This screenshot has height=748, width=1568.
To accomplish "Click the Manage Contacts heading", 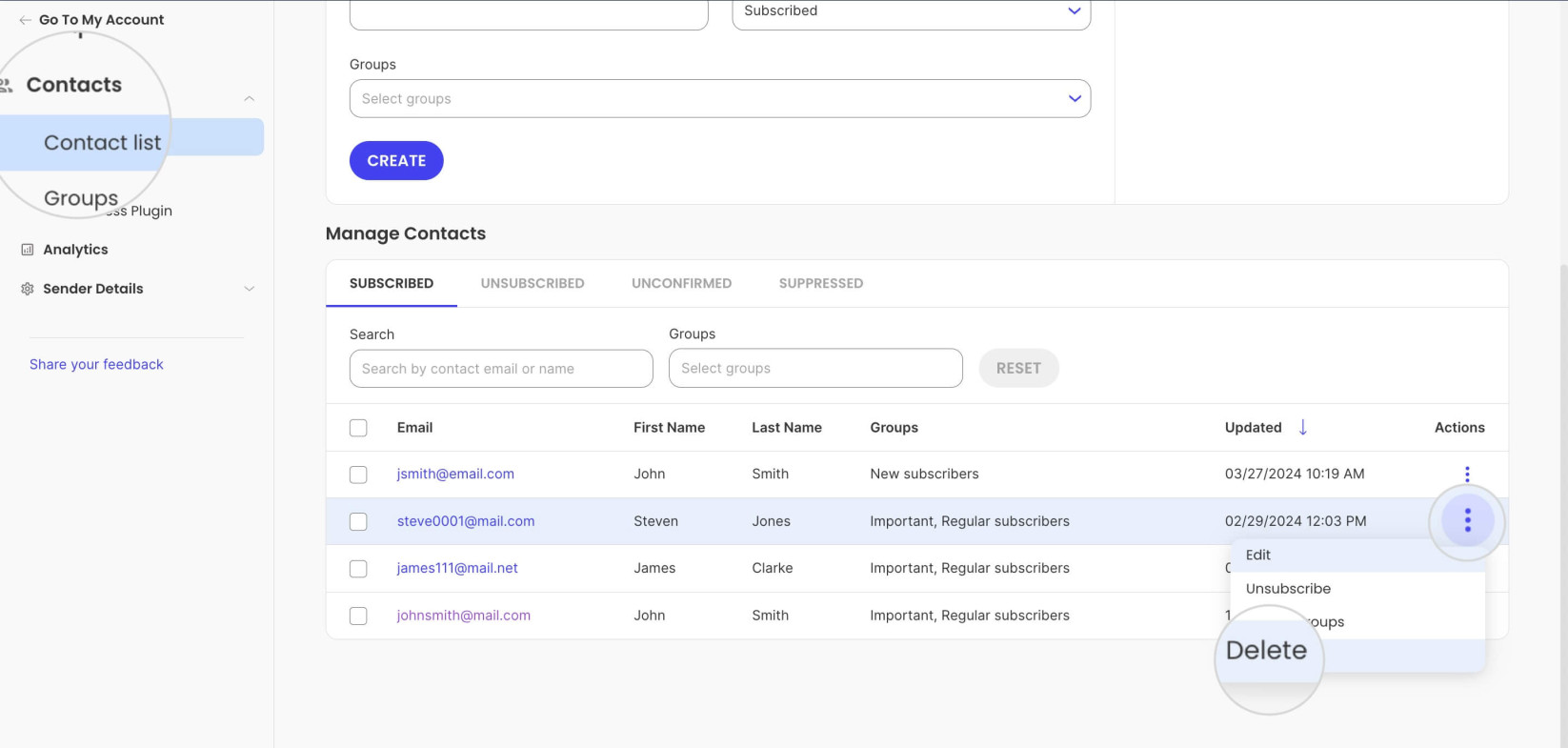I will click(x=406, y=233).
